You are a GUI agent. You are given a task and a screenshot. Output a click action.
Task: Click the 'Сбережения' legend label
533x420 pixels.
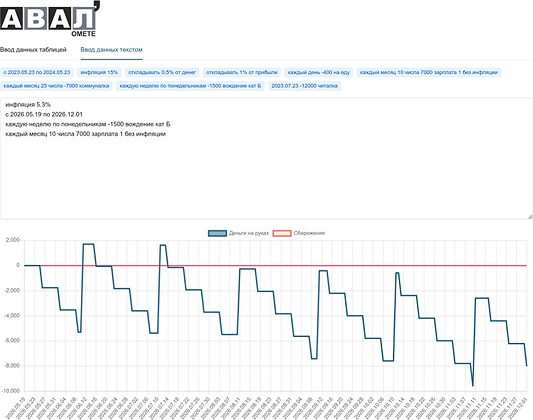click(x=309, y=233)
